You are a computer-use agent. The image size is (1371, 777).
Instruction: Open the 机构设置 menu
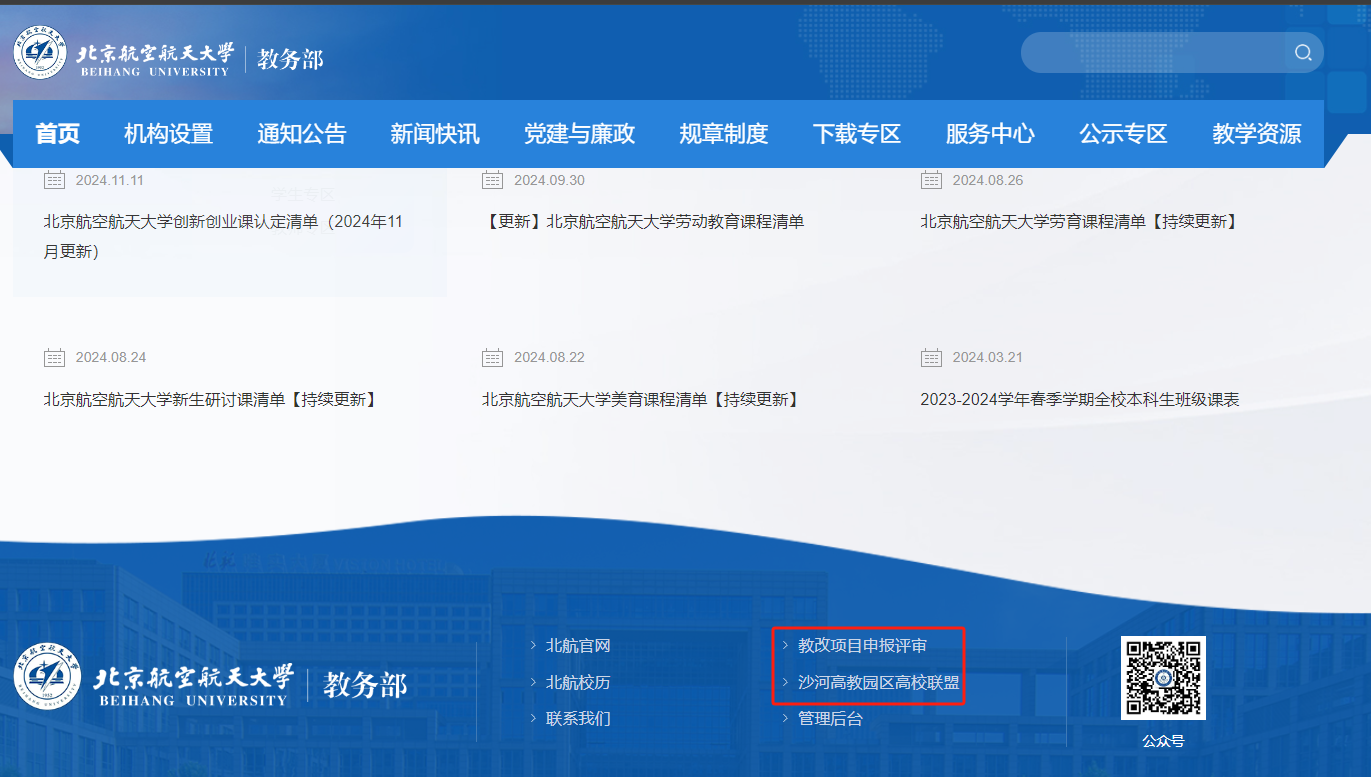tap(168, 134)
